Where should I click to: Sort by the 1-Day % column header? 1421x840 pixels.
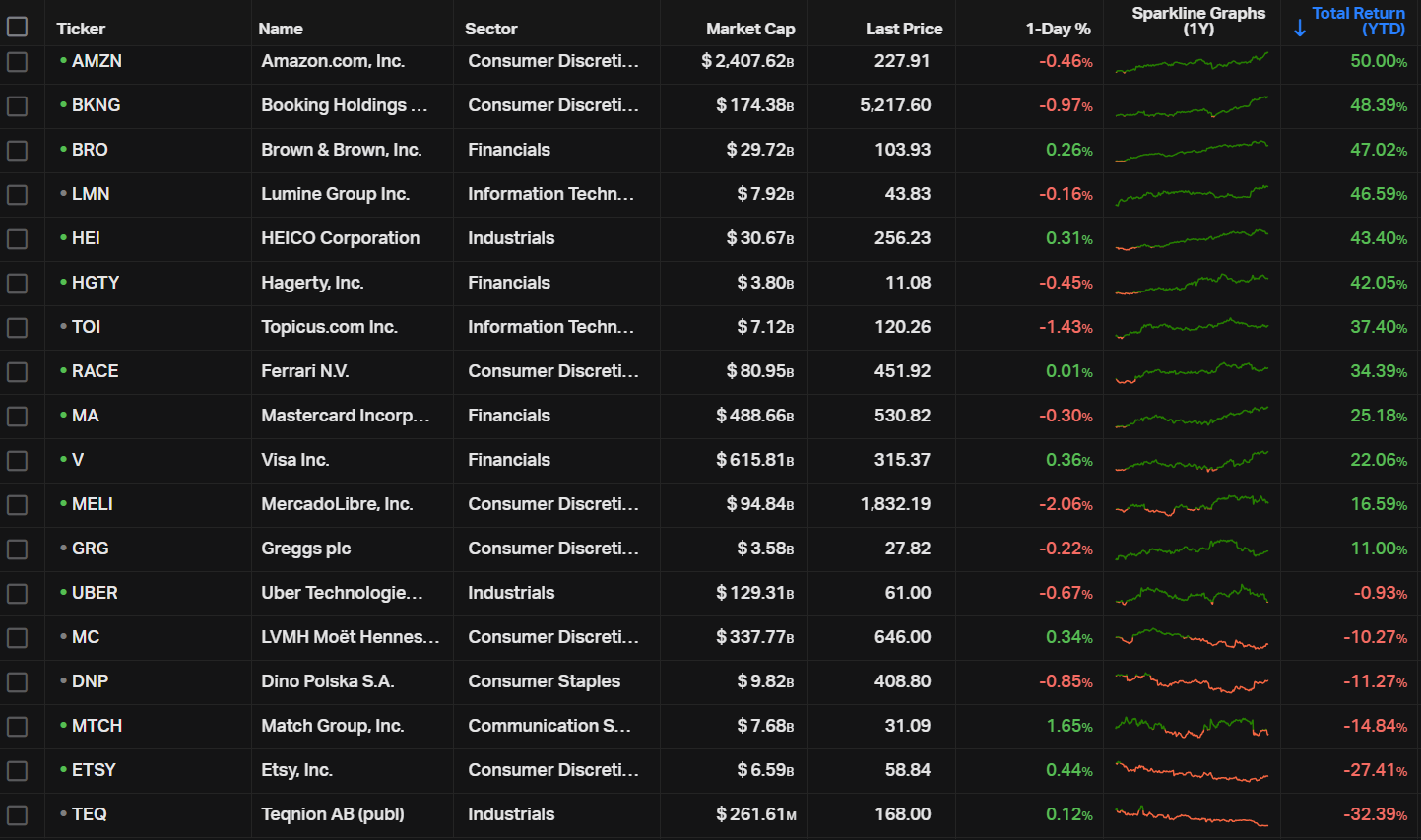tap(1059, 29)
